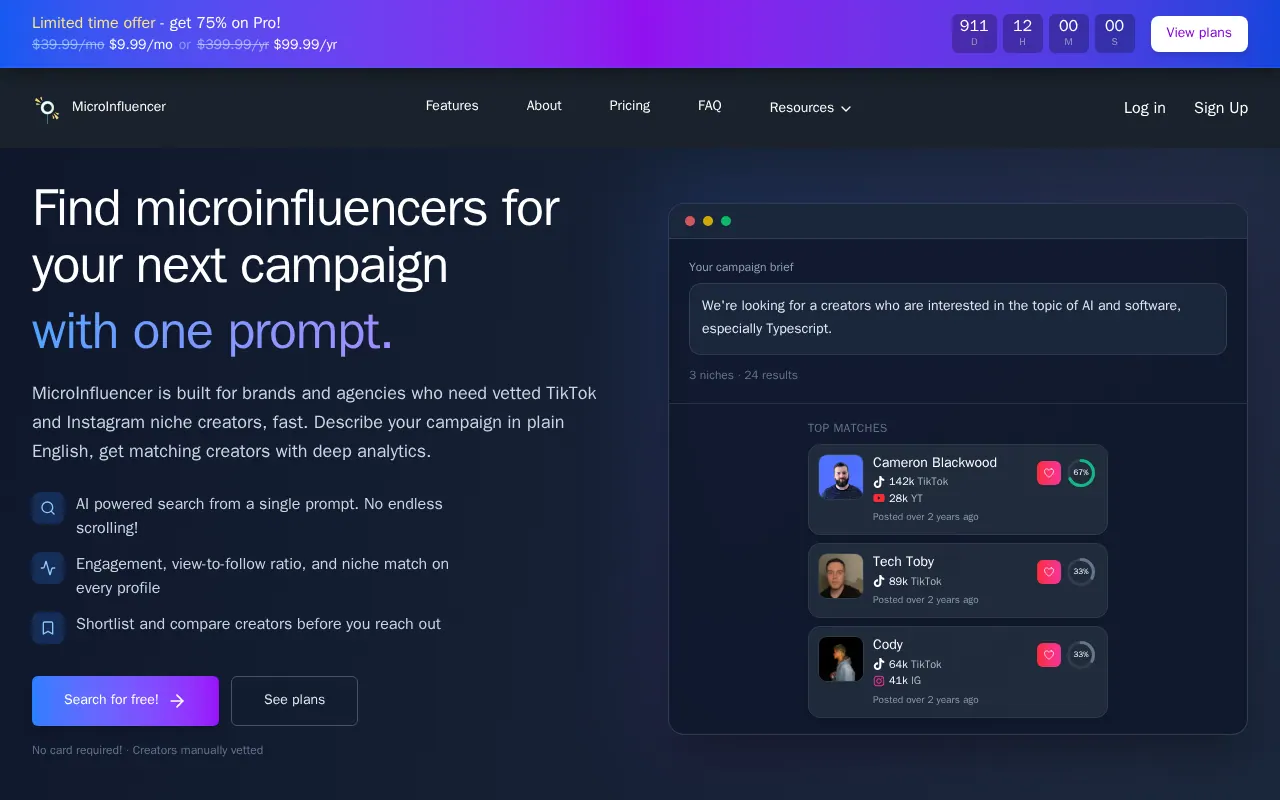Click Cameron Blackwood's YouTube icon

point(879,498)
